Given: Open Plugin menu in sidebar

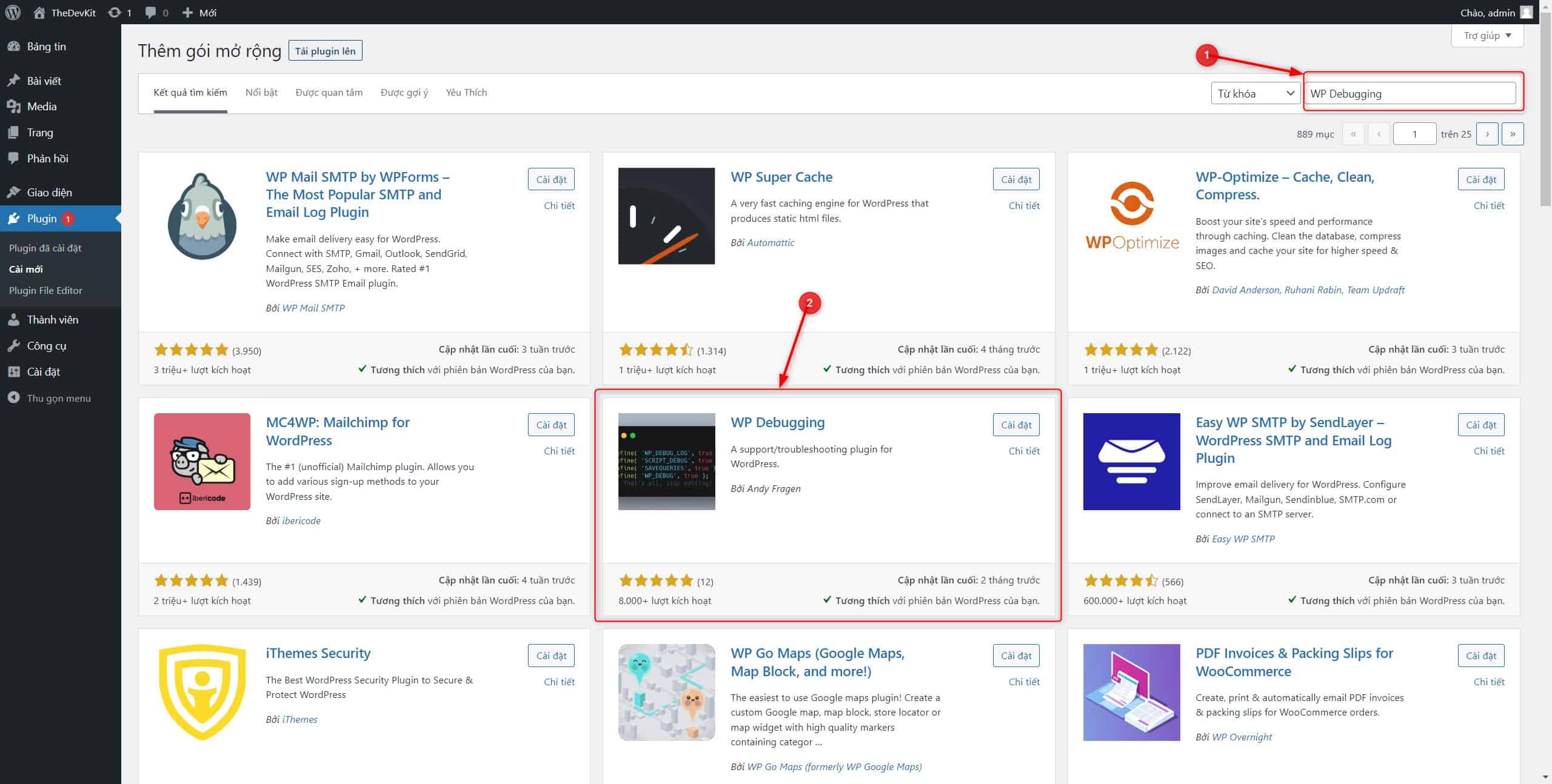Looking at the screenshot, I should pyautogui.click(x=61, y=219).
